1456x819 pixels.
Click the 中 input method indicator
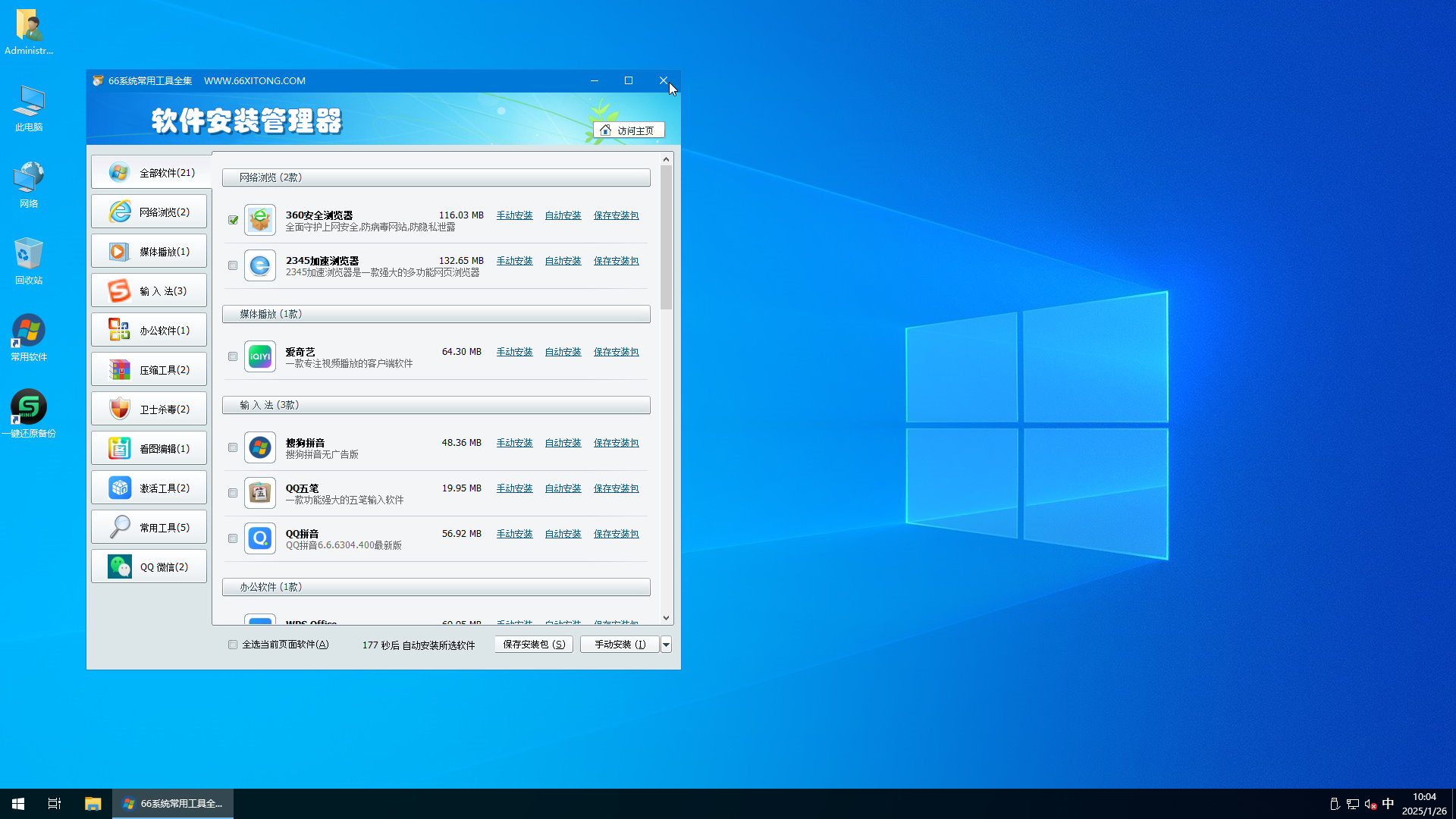[x=1388, y=804]
